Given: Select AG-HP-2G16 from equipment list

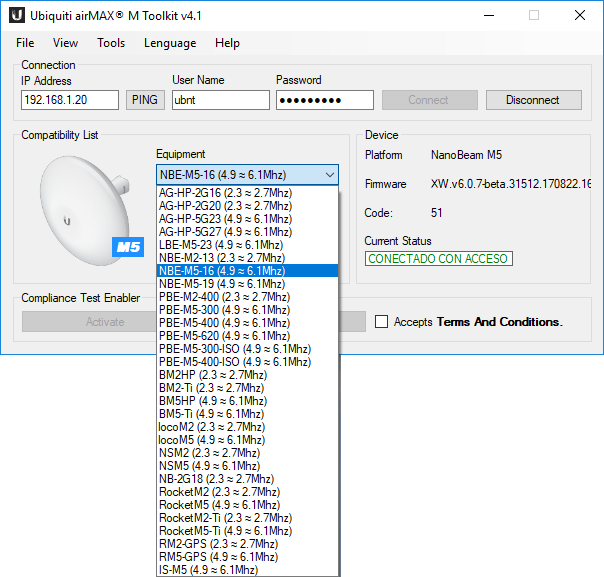Looking at the screenshot, I should [x=248, y=193].
